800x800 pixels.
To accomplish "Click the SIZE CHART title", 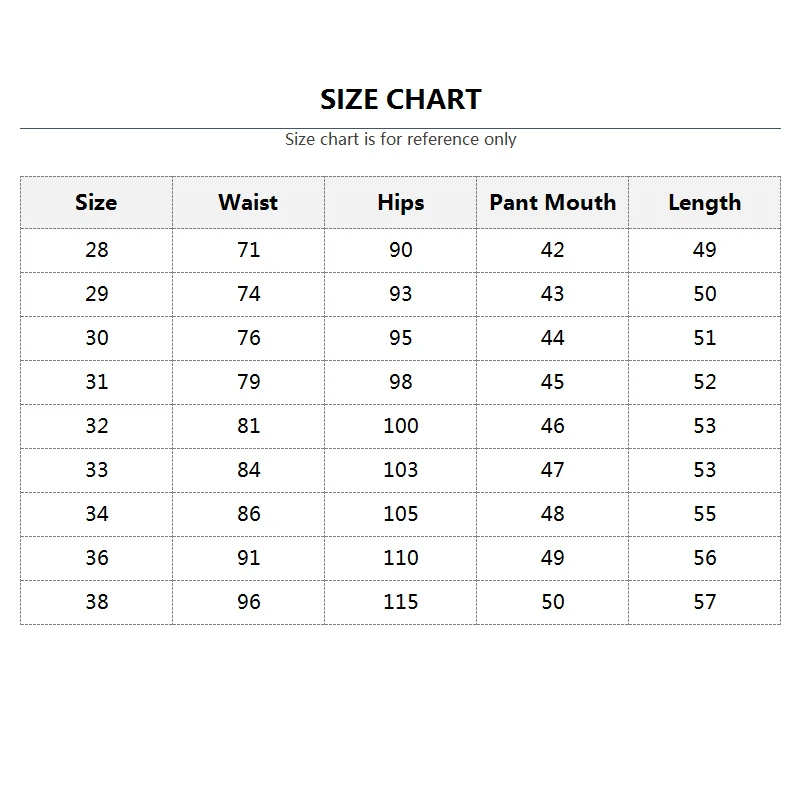I will pos(400,99).
